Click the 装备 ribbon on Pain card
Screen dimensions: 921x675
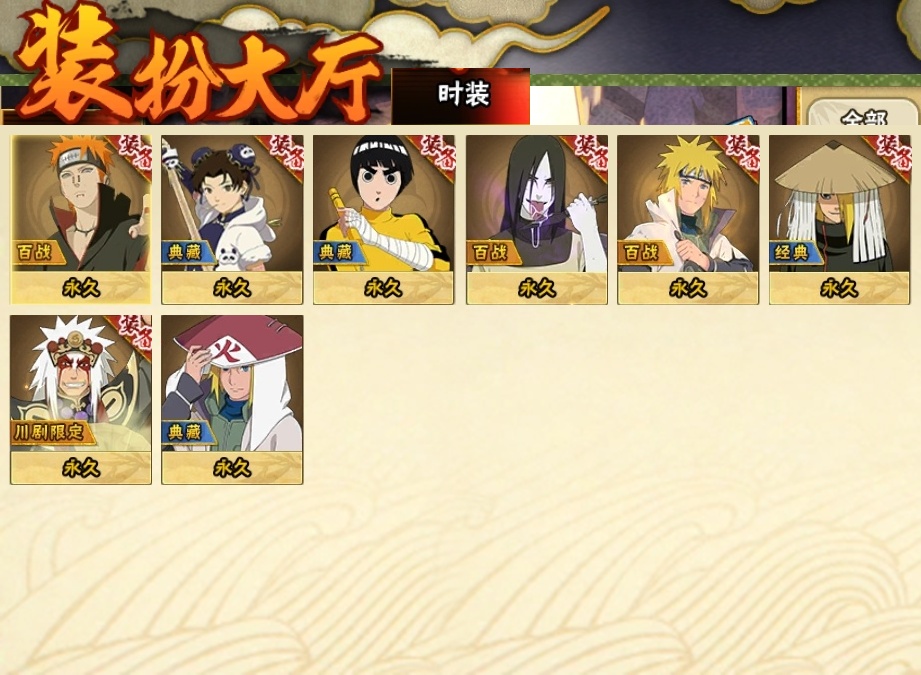137,150
